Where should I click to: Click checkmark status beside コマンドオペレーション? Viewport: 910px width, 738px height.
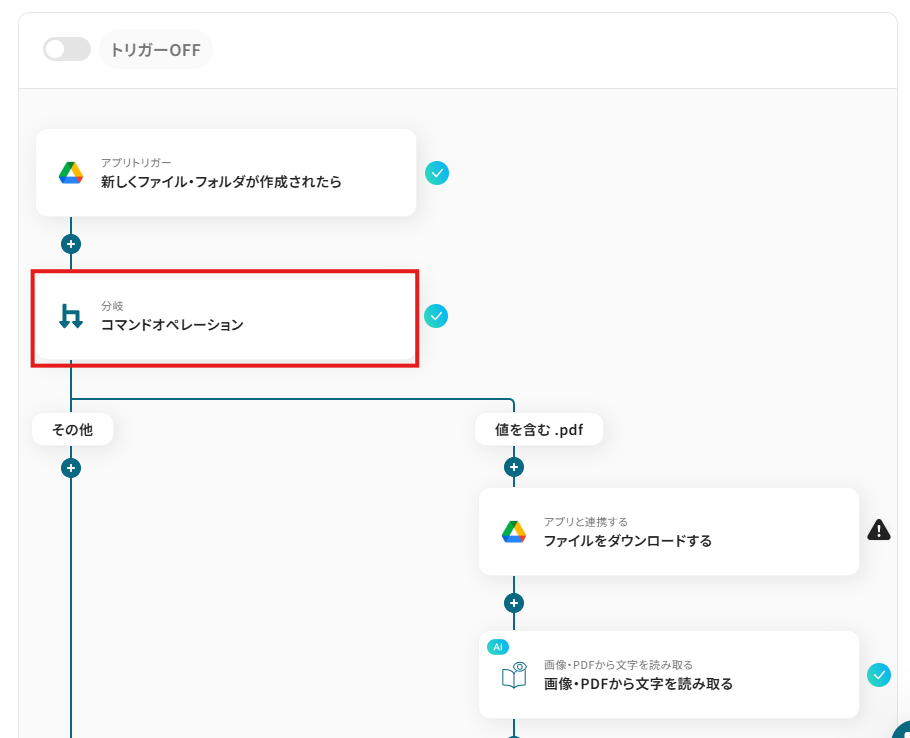[x=436, y=316]
